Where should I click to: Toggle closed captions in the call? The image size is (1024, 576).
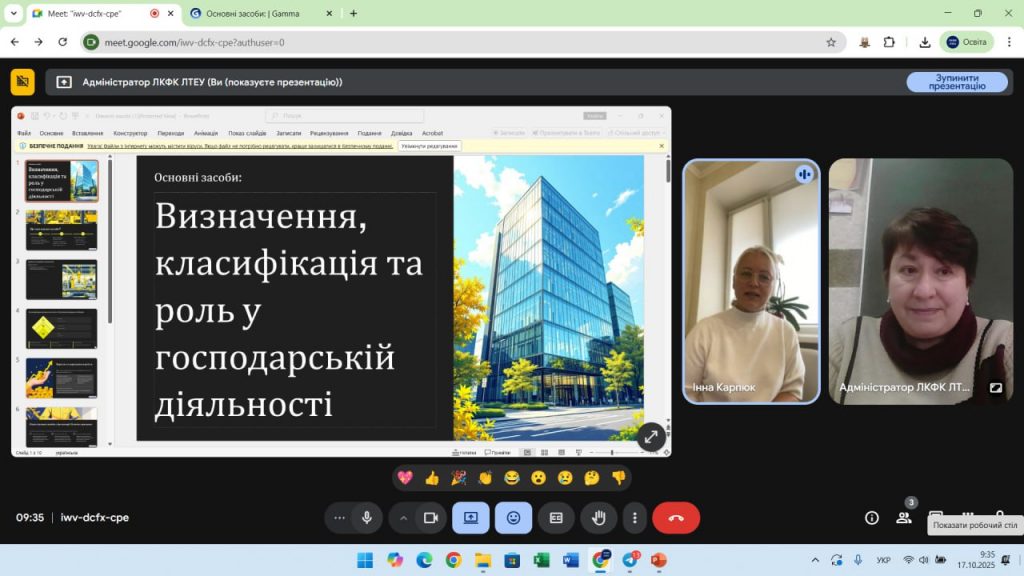[x=556, y=518]
